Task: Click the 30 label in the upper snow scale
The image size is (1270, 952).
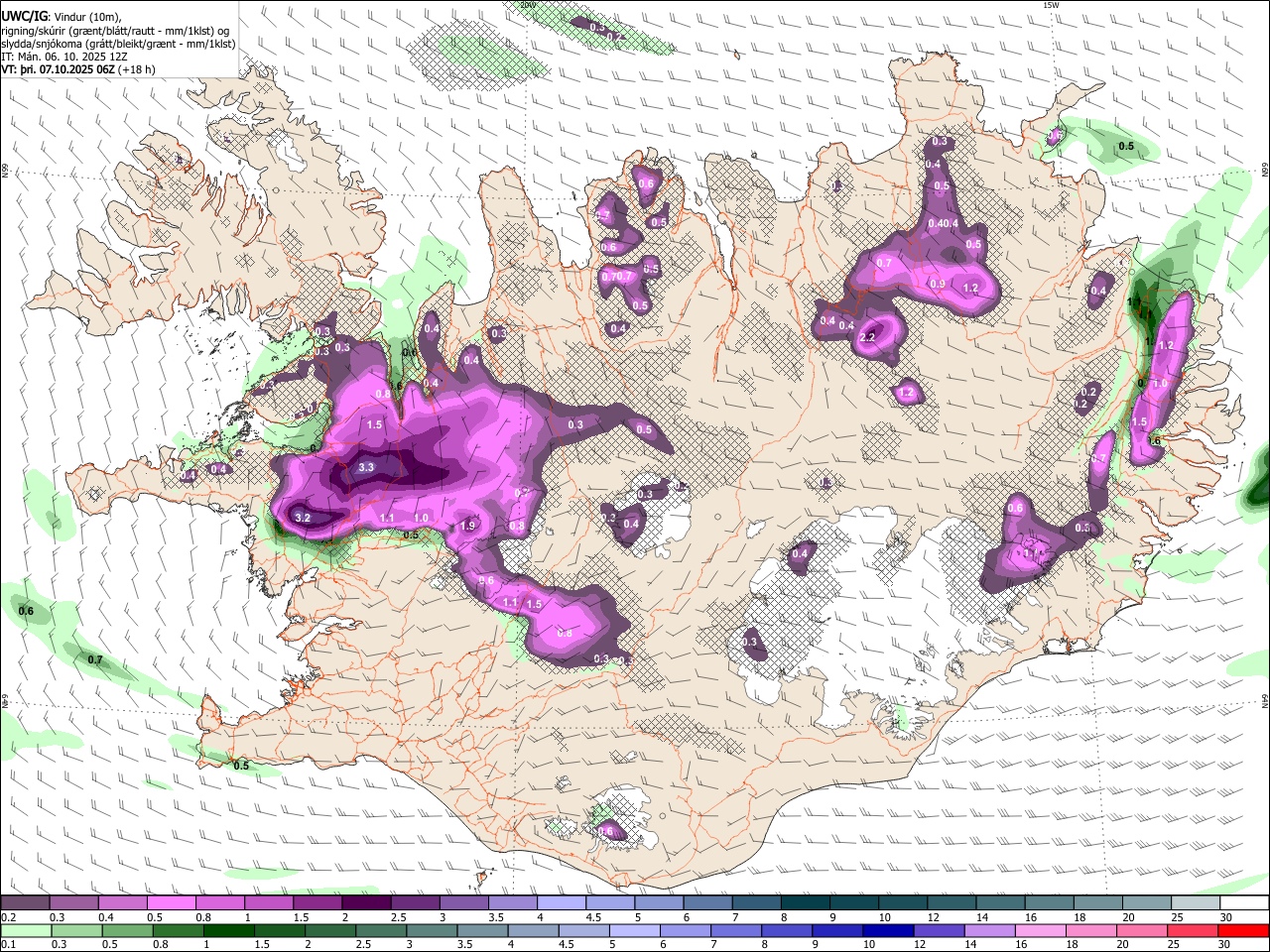Action: tap(1226, 917)
